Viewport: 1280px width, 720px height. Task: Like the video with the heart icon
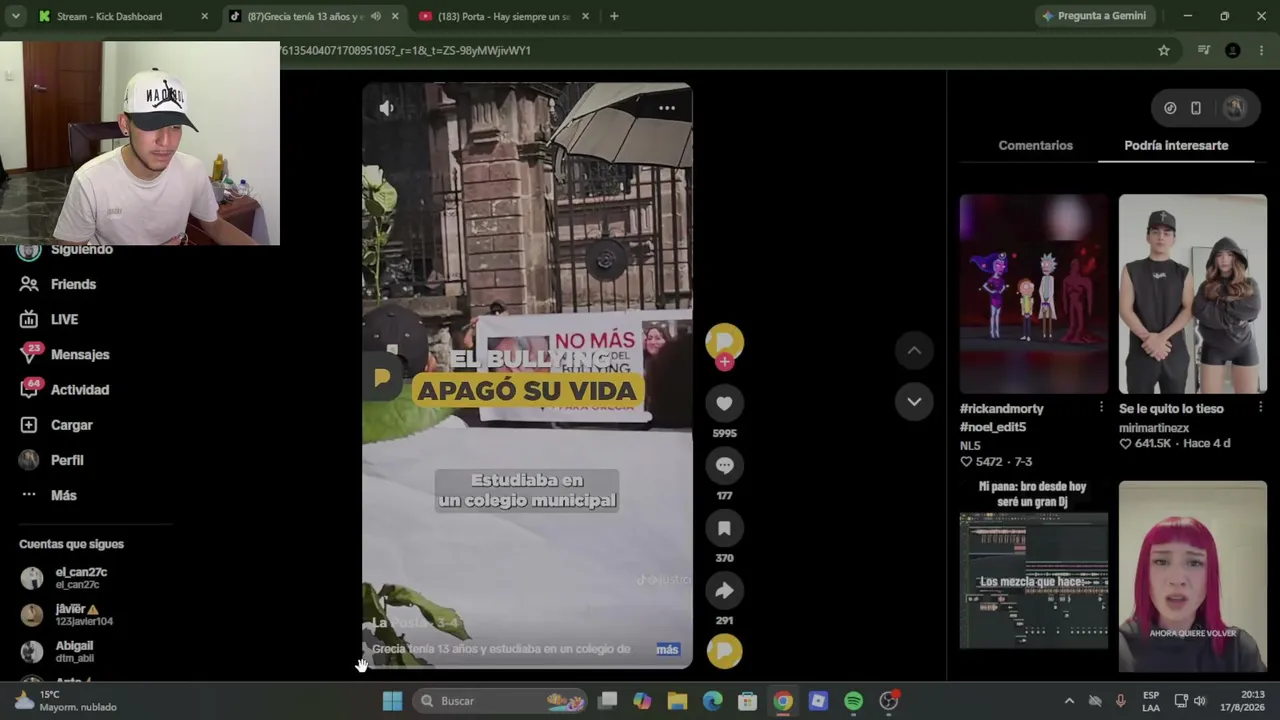(724, 403)
